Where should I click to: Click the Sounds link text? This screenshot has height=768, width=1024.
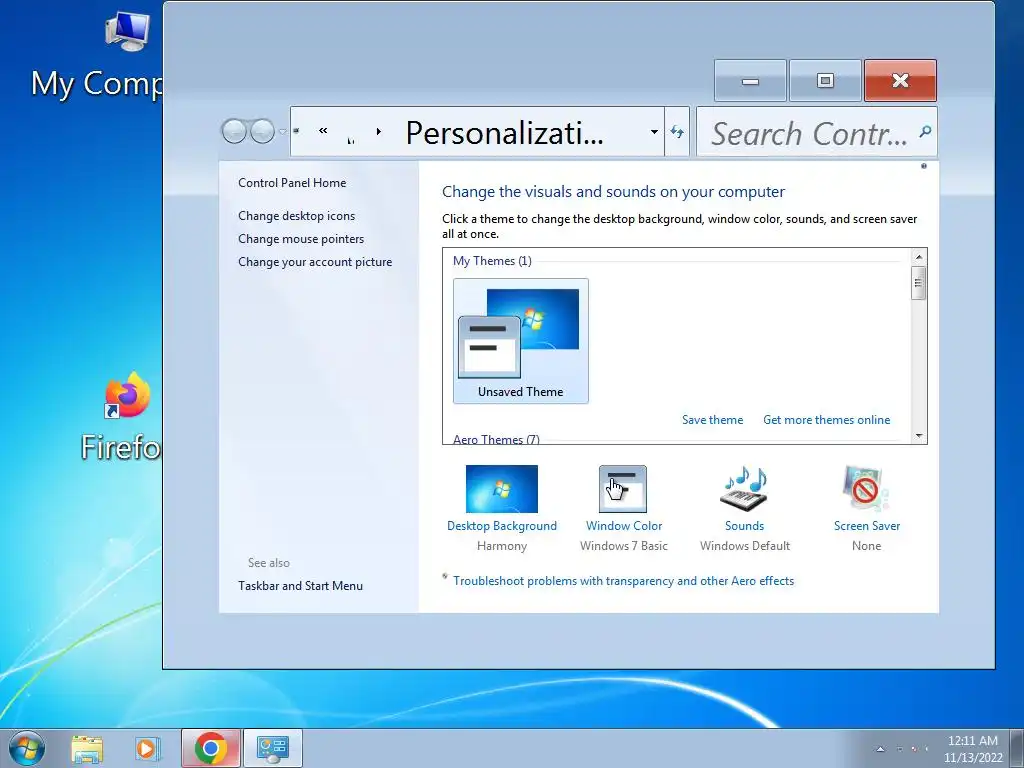click(x=744, y=526)
